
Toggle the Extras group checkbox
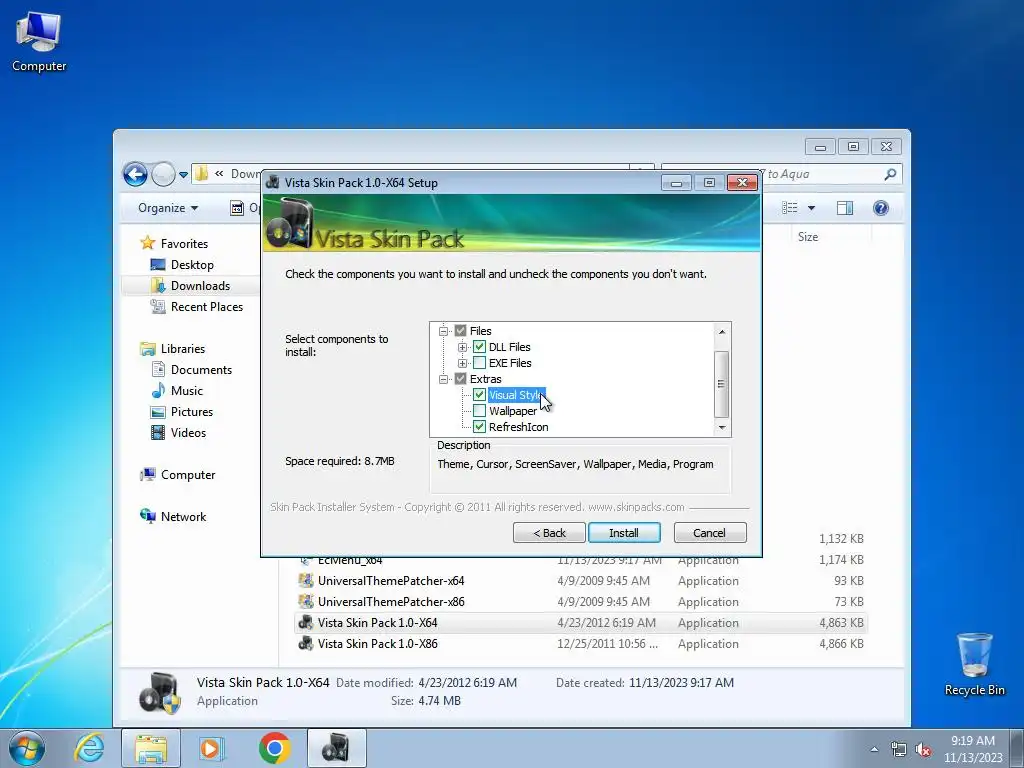tap(460, 379)
